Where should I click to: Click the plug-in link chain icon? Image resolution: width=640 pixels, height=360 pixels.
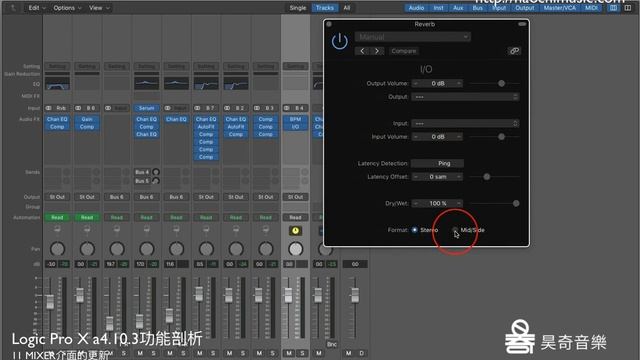pyautogui.click(x=514, y=51)
